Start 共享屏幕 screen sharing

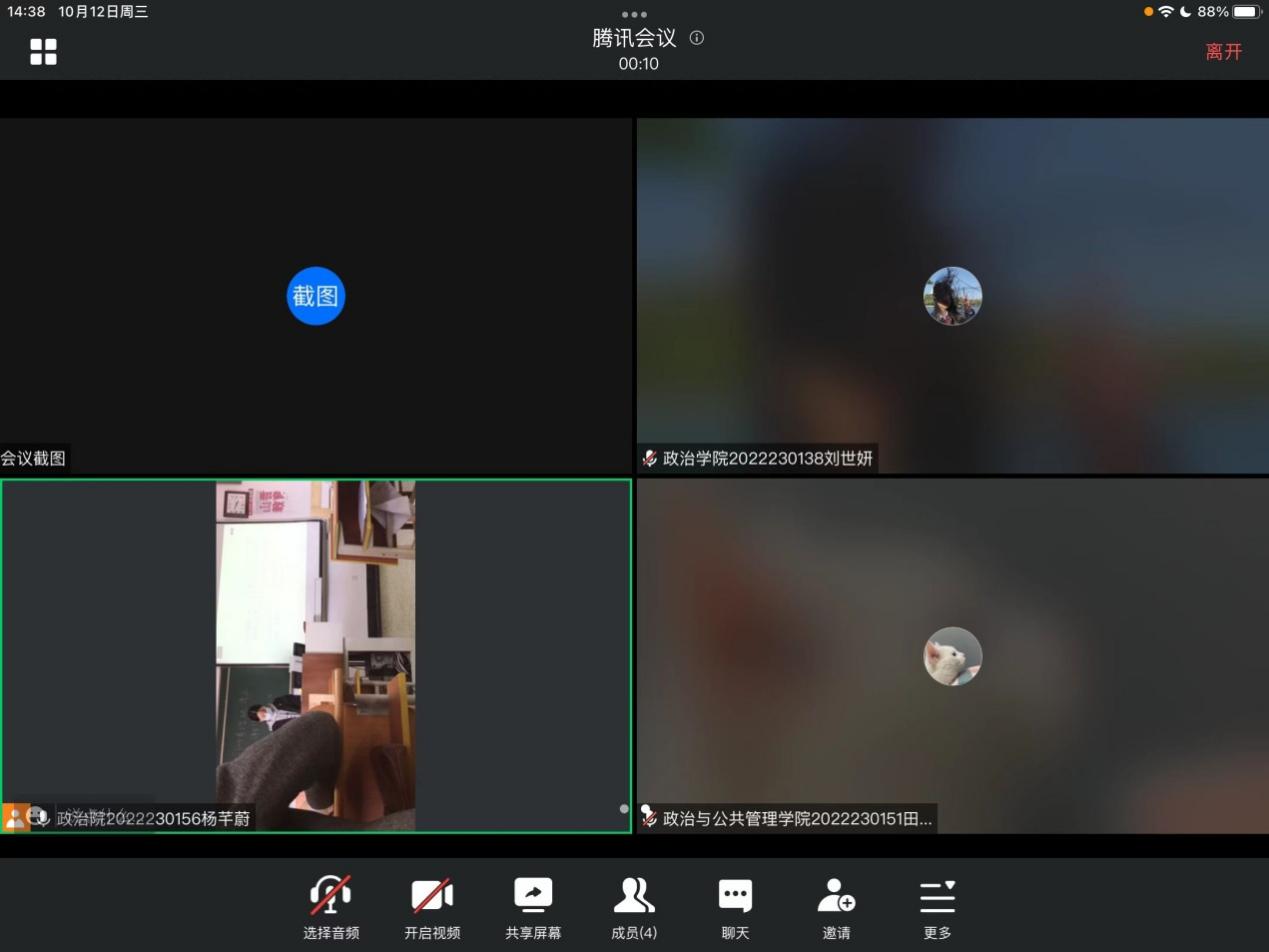(533, 907)
